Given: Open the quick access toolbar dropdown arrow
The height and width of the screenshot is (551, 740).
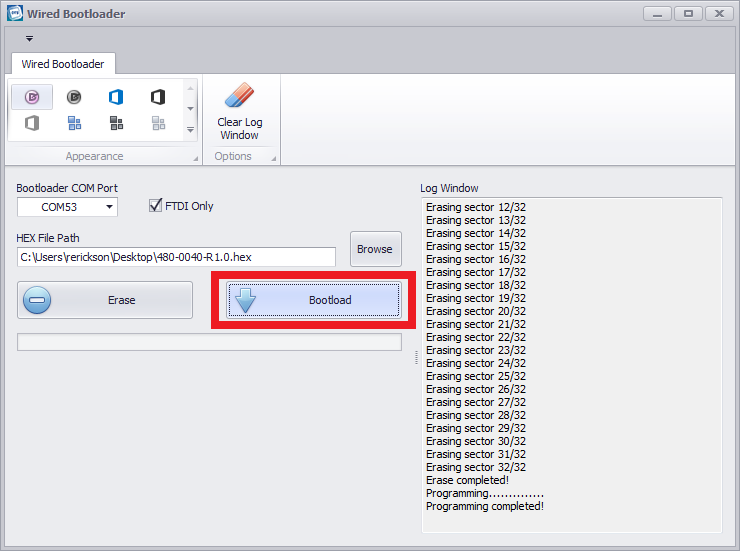Looking at the screenshot, I should point(29,39).
